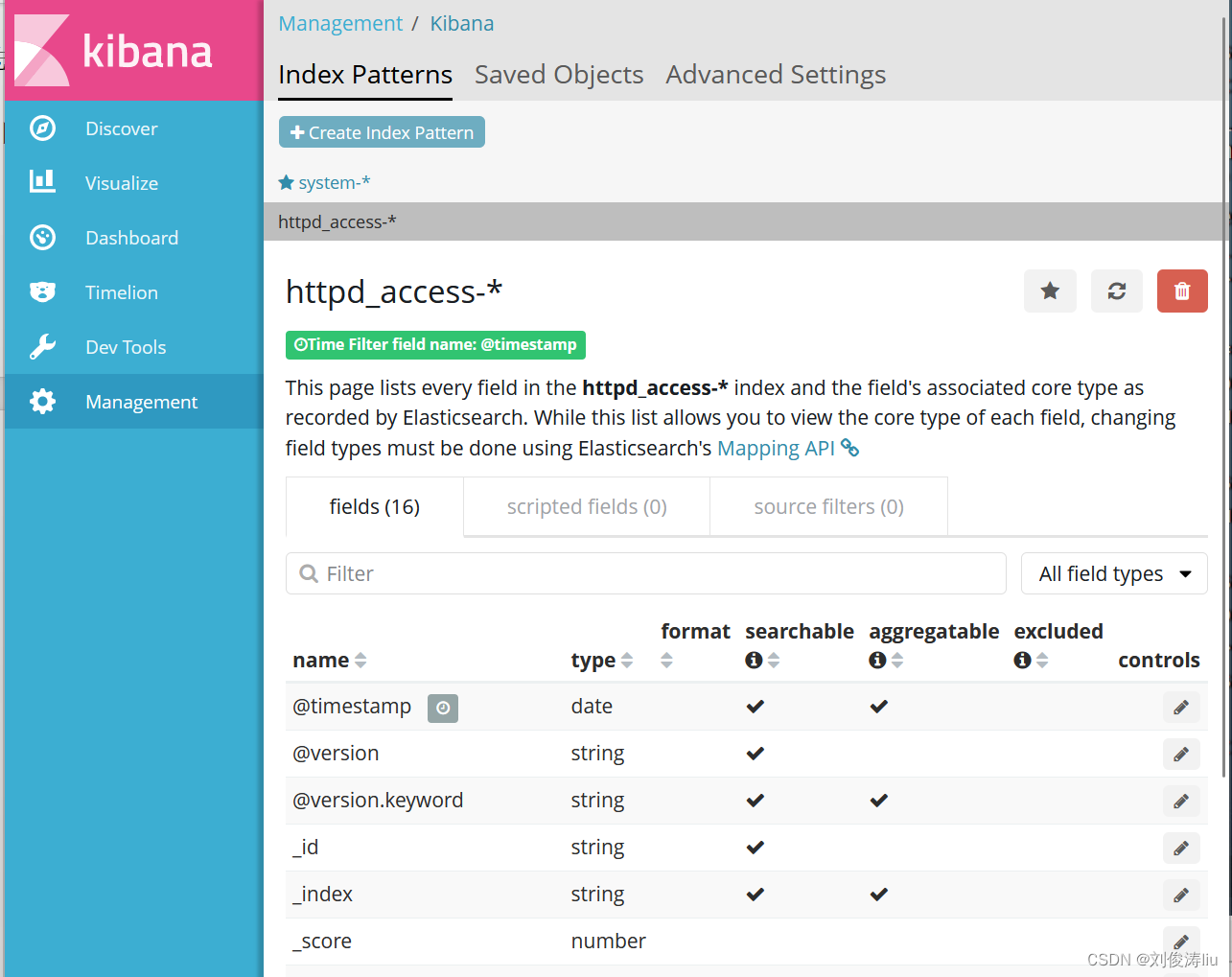Open the Discover compass icon
1232x977 pixels.
click(42, 128)
